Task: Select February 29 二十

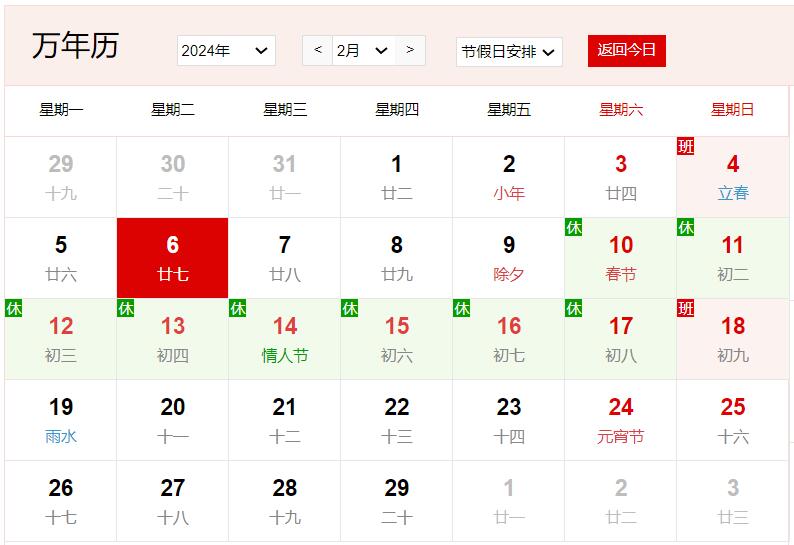Action: pos(396,501)
